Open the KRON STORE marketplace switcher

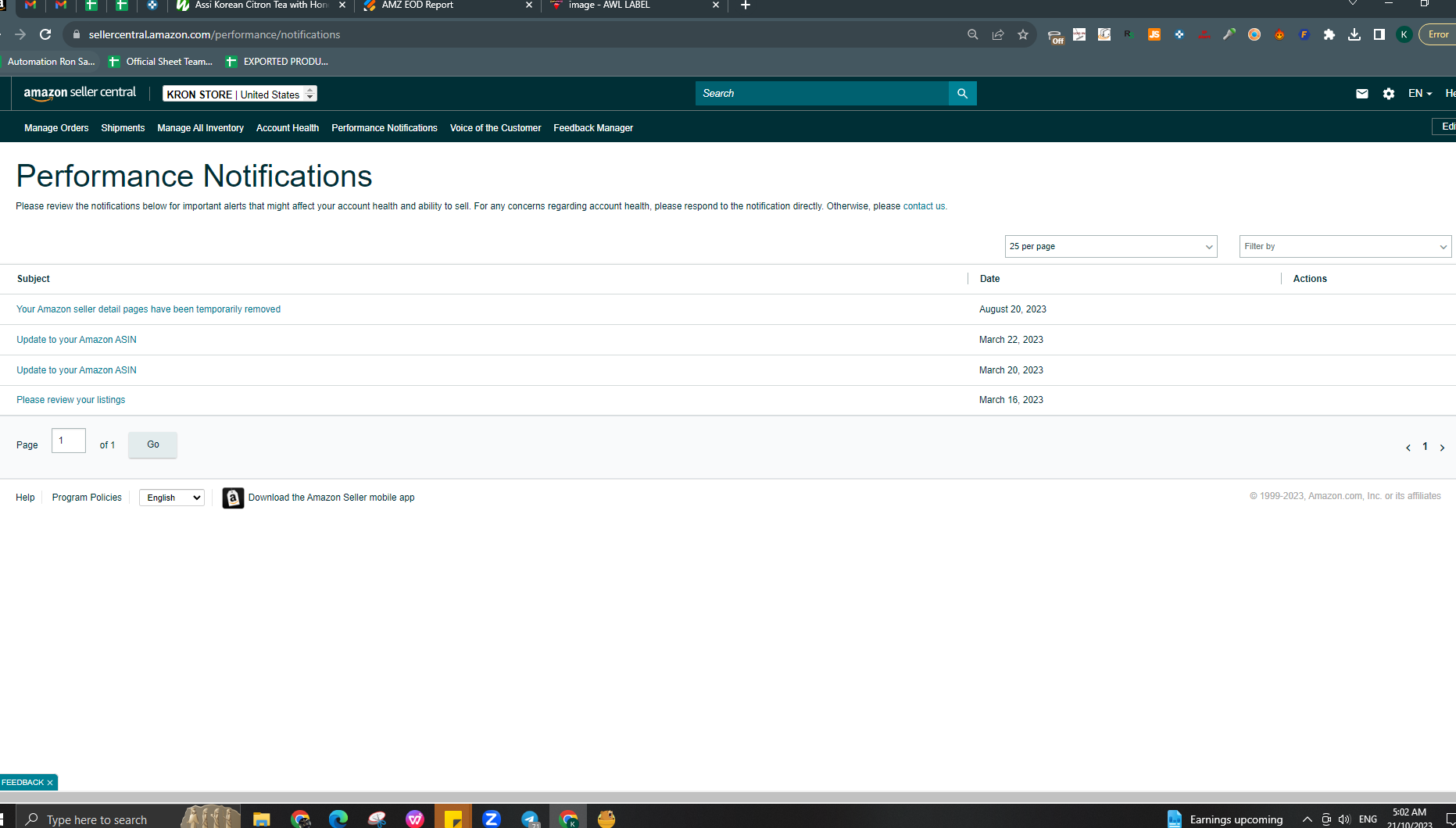(x=240, y=94)
